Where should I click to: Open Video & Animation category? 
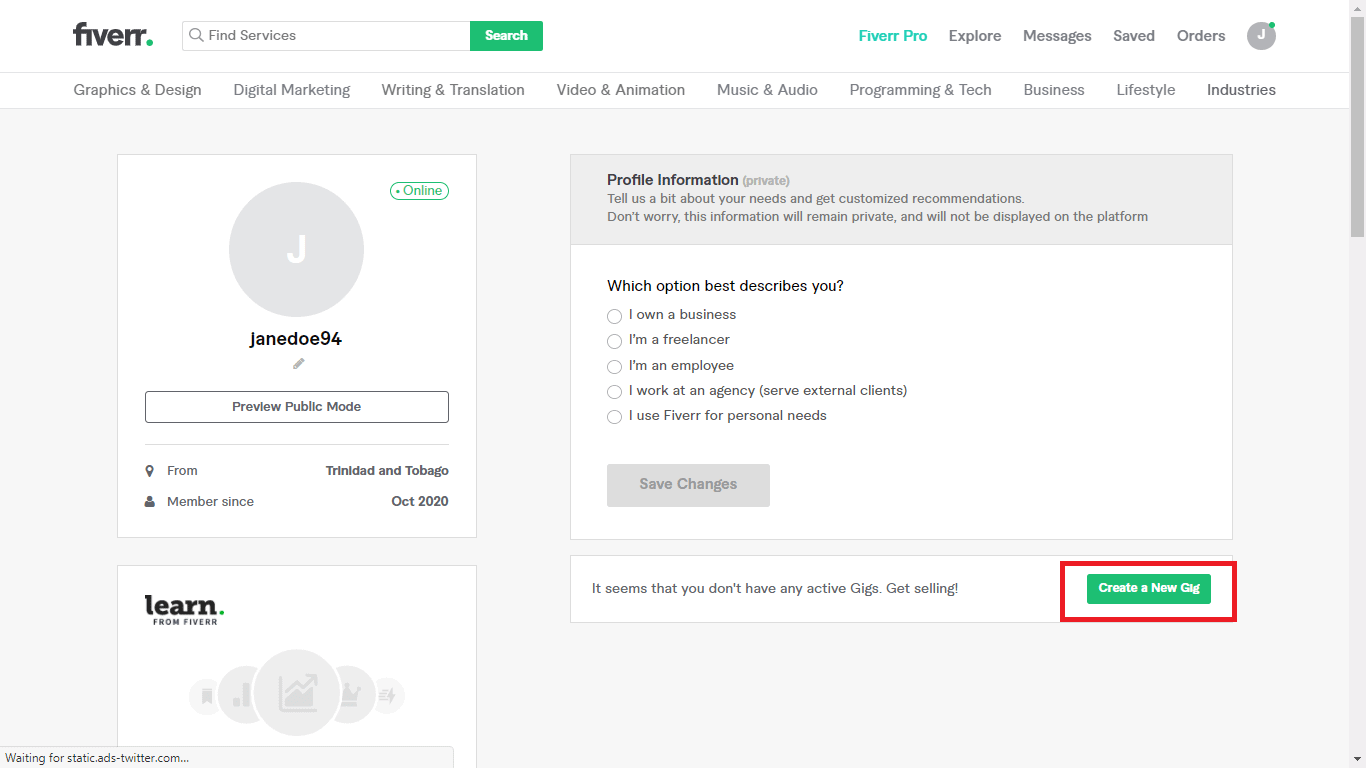click(621, 90)
